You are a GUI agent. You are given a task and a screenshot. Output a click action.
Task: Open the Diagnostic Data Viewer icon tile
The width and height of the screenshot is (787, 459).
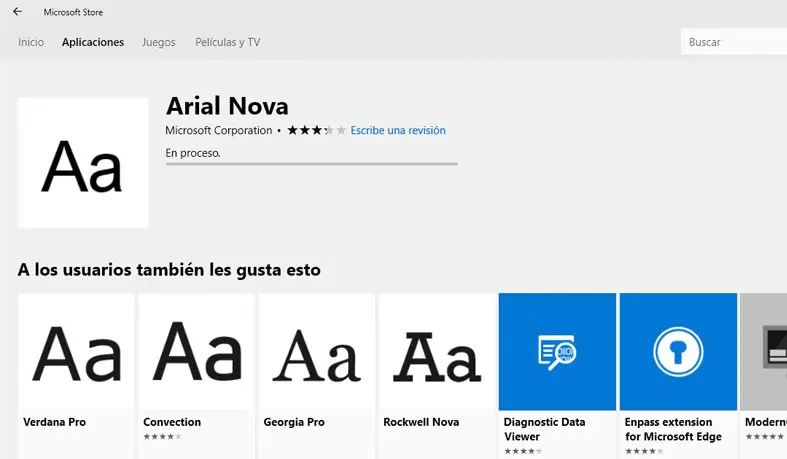(557, 352)
